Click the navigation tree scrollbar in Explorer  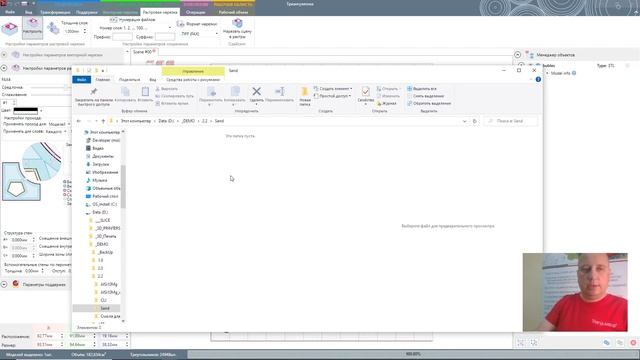pos(123,187)
